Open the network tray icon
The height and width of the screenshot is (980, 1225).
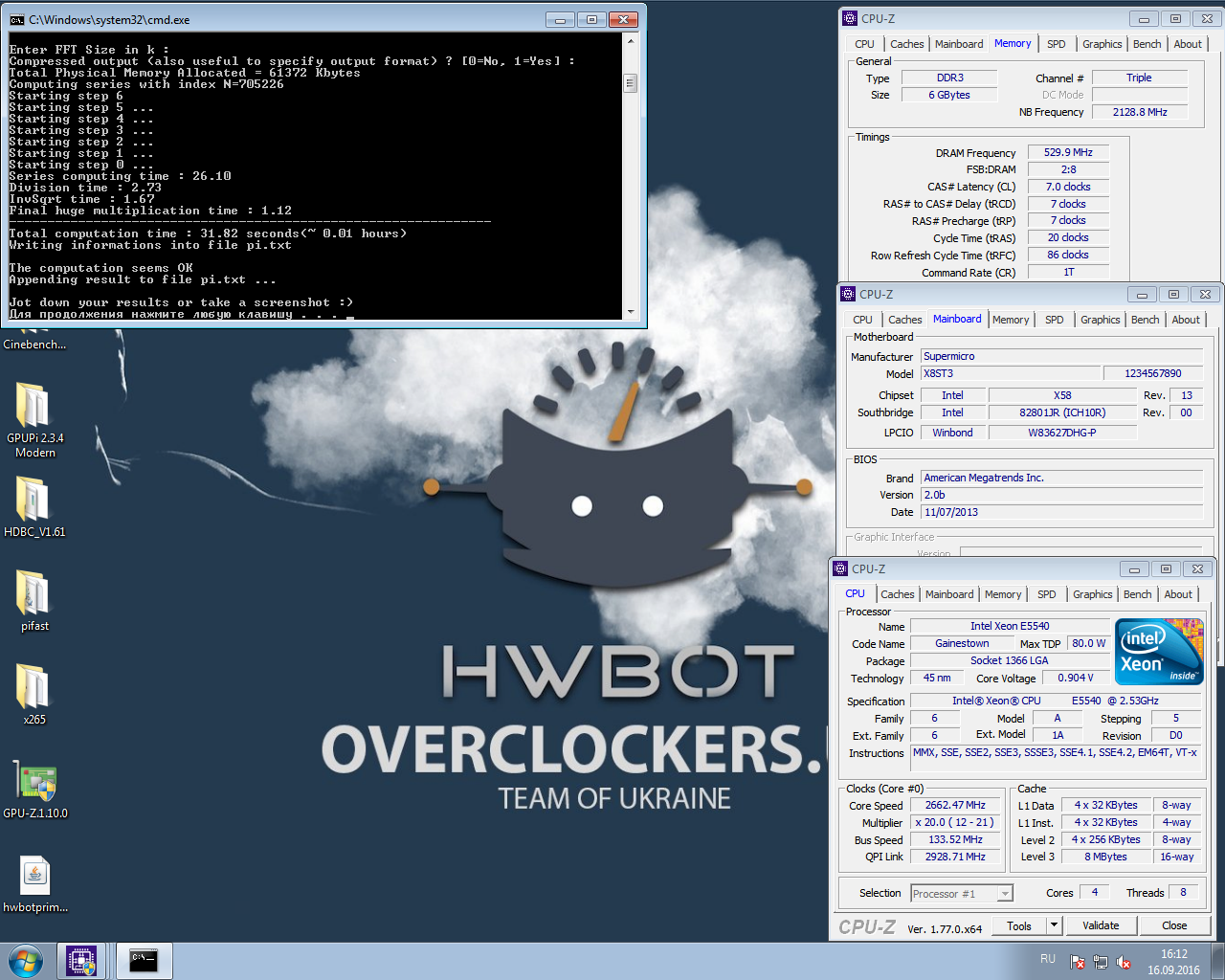pyautogui.click(x=1101, y=962)
